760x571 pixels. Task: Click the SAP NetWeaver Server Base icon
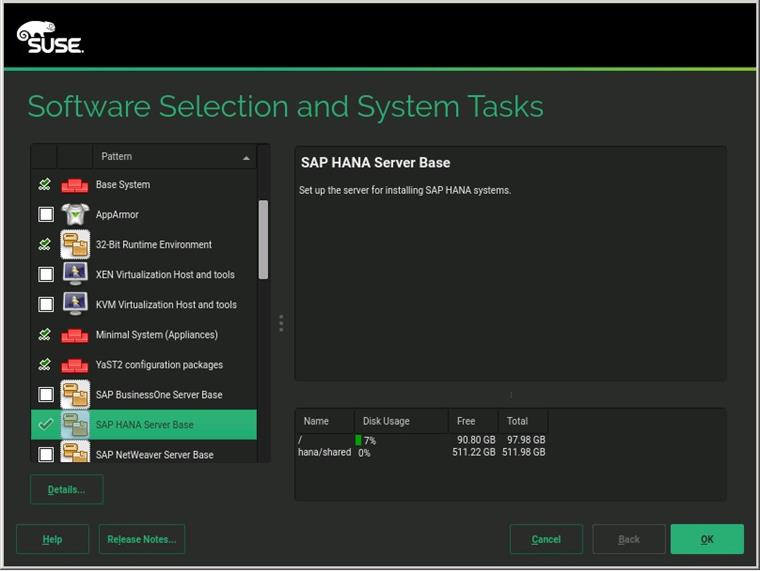75,452
